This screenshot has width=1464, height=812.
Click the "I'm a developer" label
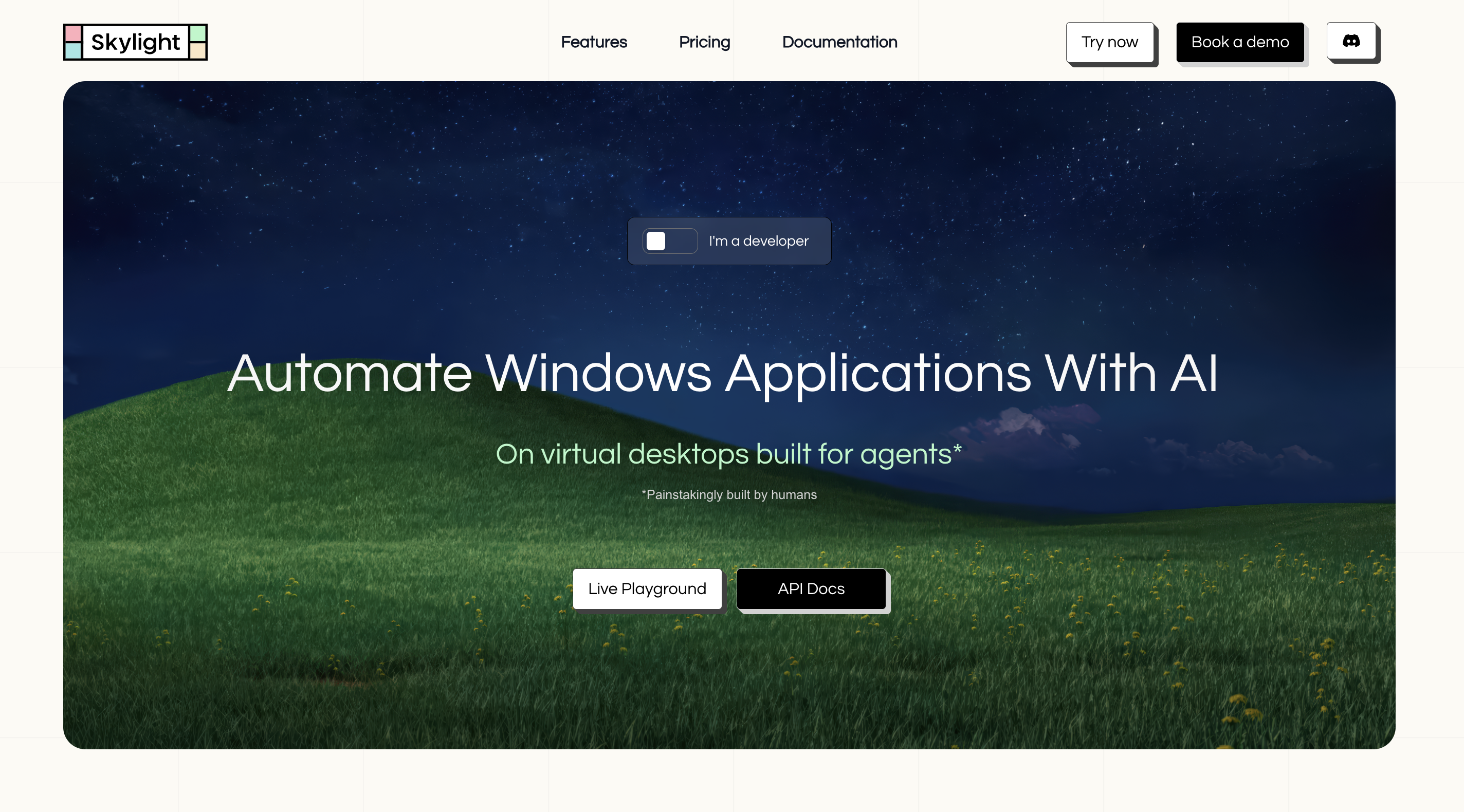click(x=758, y=241)
